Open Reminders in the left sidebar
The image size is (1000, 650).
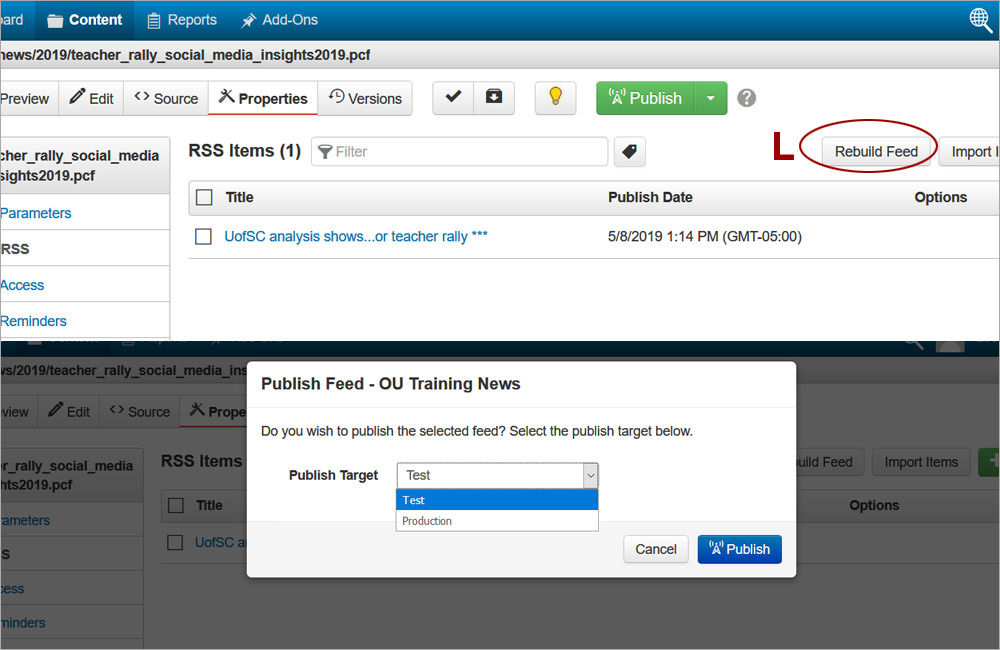33,321
